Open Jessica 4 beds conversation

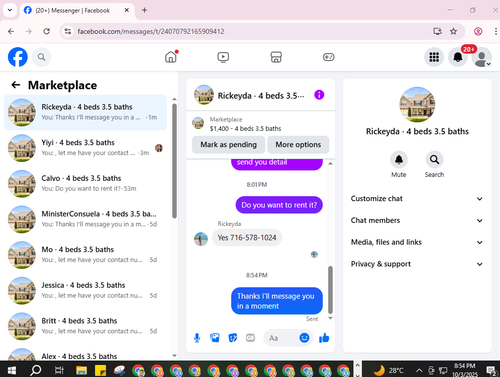pyautogui.click(x=85, y=291)
